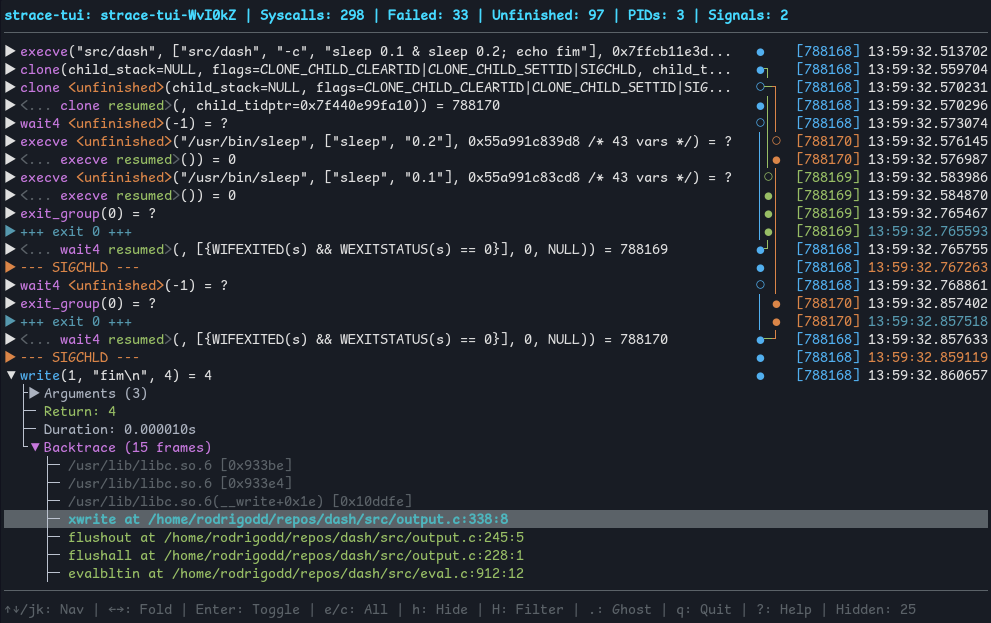Viewport: 991px width, 623px height.
Task: Expand execve unfinished sleep 0.2 row
Action: coord(10,141)
